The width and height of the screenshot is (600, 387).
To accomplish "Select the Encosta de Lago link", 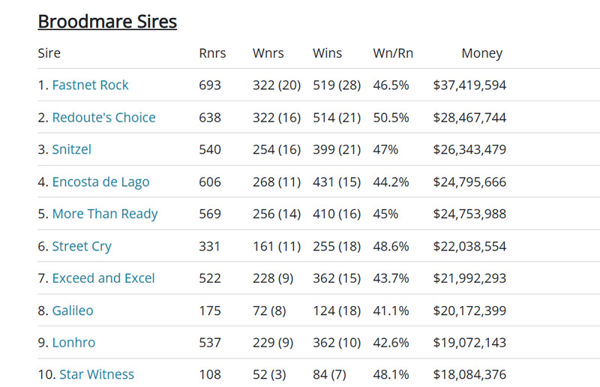I will [101, 182].
